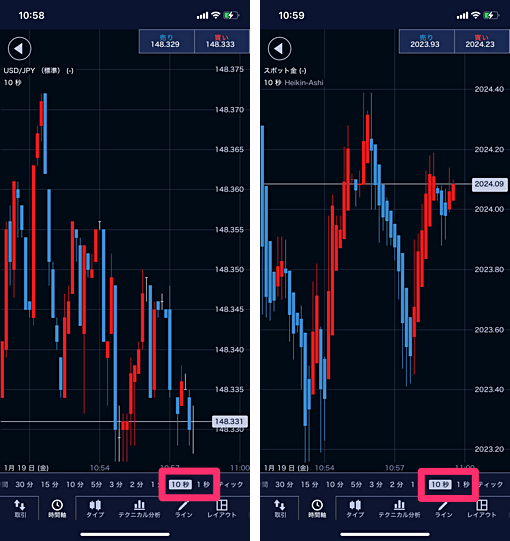Viewport: 510px width, 541px height.
Task: Select 5分 timeframe on USD/JPY chart
Action: click(96, 484)
